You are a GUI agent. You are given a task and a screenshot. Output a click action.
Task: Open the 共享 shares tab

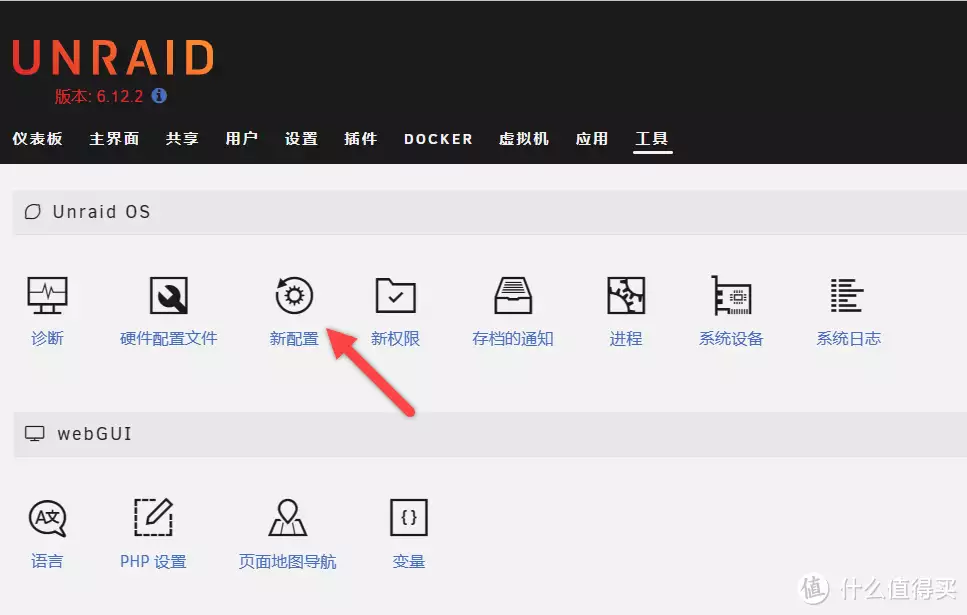coord(182,139)
